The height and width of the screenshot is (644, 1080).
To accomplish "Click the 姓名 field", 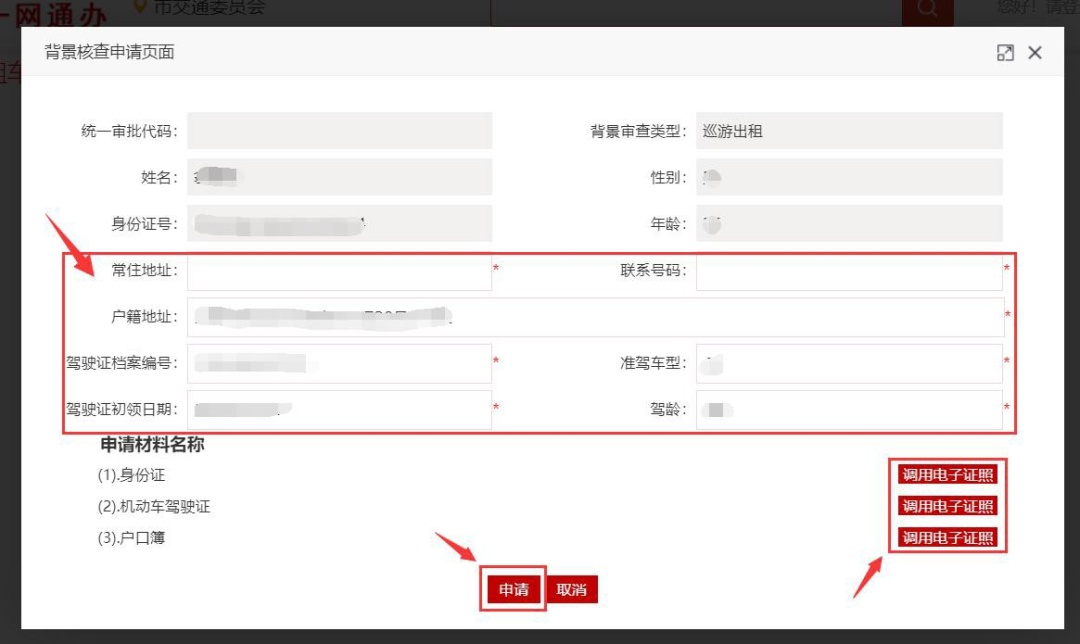I will 339,177.
